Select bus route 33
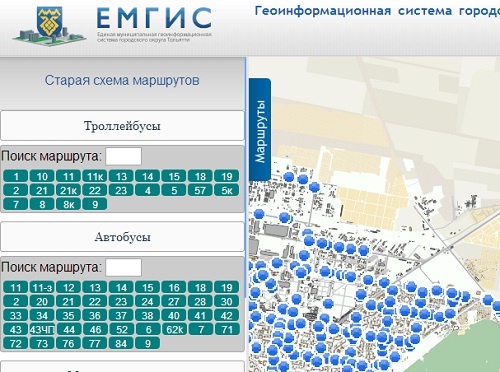 point(16,315)
